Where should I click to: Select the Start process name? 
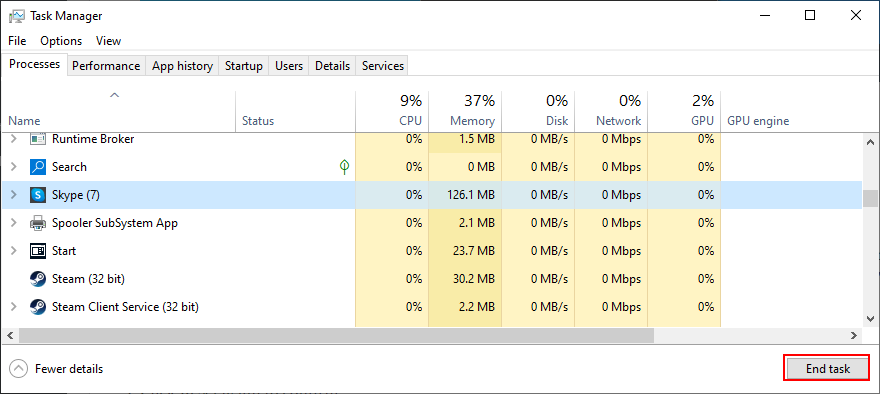click(x=64, y=251)
